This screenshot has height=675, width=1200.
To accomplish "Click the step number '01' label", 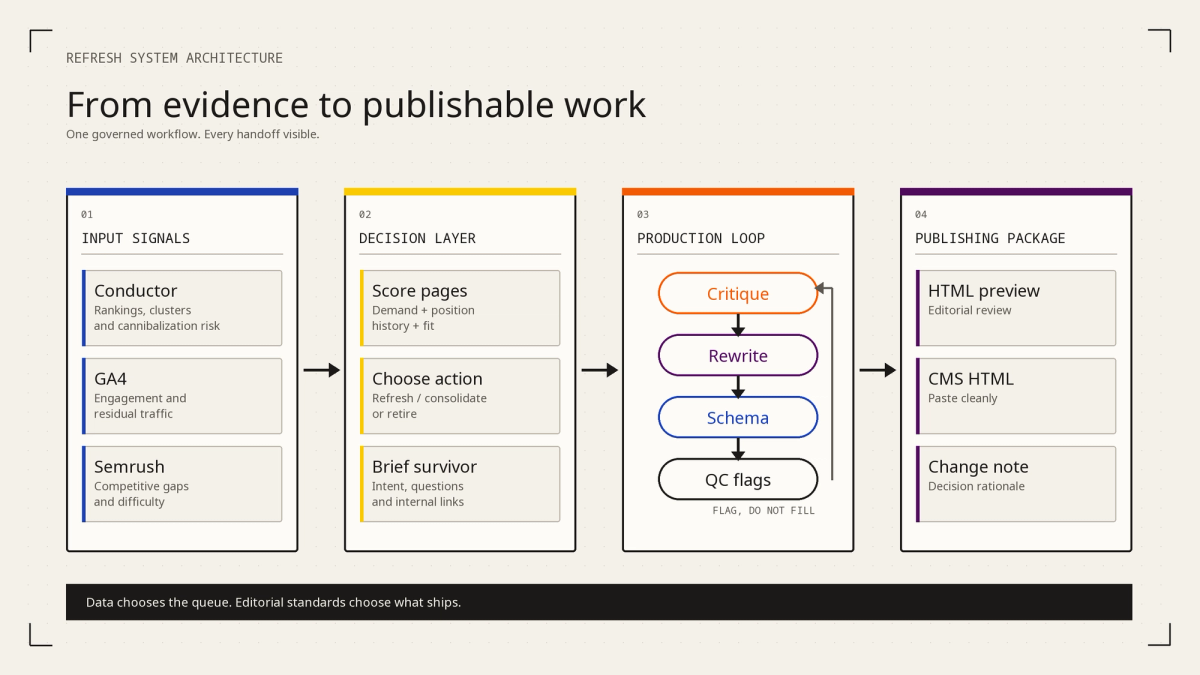I will pos(87,214).
